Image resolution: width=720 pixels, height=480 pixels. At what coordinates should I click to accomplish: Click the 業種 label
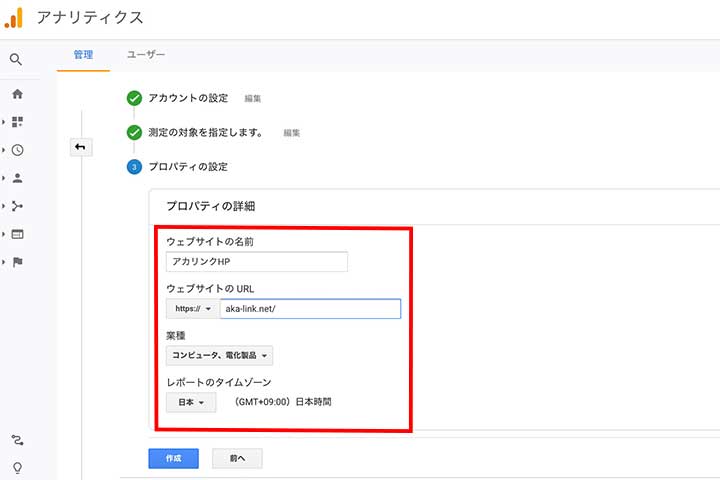[176, 336]
